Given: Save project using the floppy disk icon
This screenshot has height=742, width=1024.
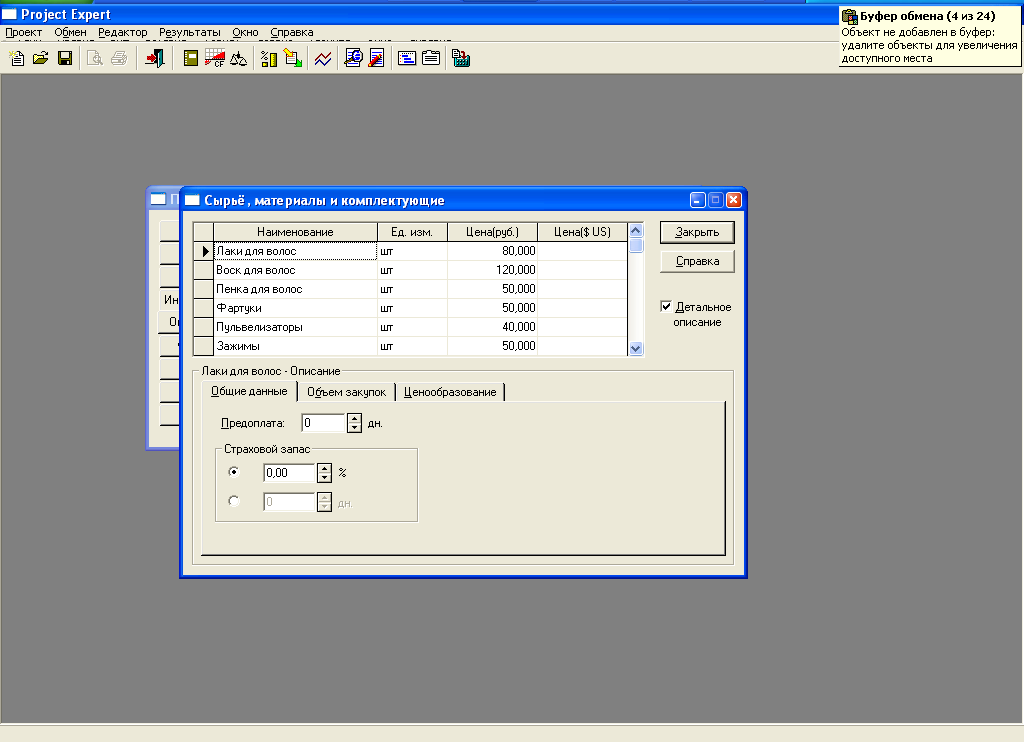Looking at the screenshot, I should tap(64, 59).
